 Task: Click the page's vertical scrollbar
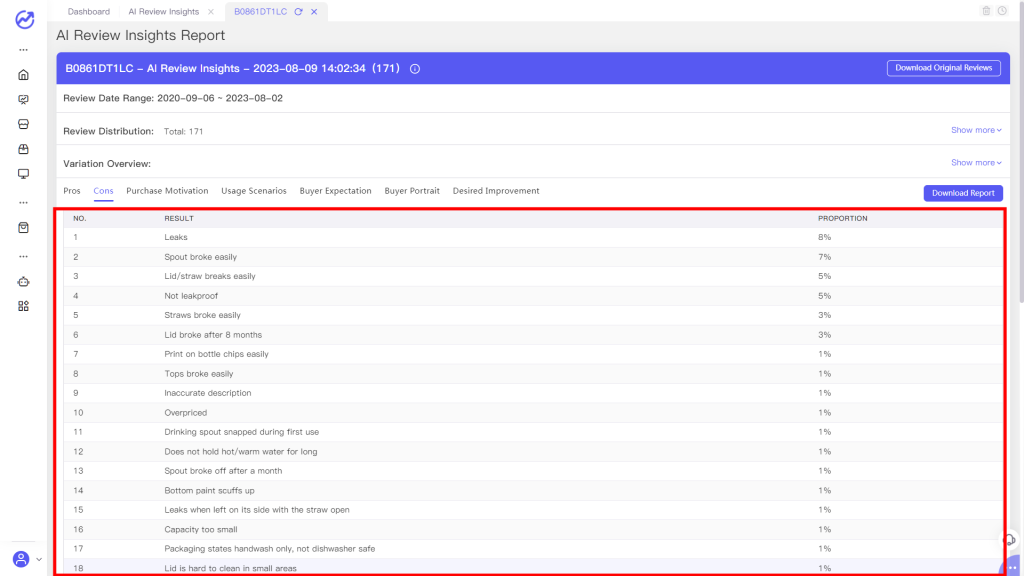coord(1020,150)
